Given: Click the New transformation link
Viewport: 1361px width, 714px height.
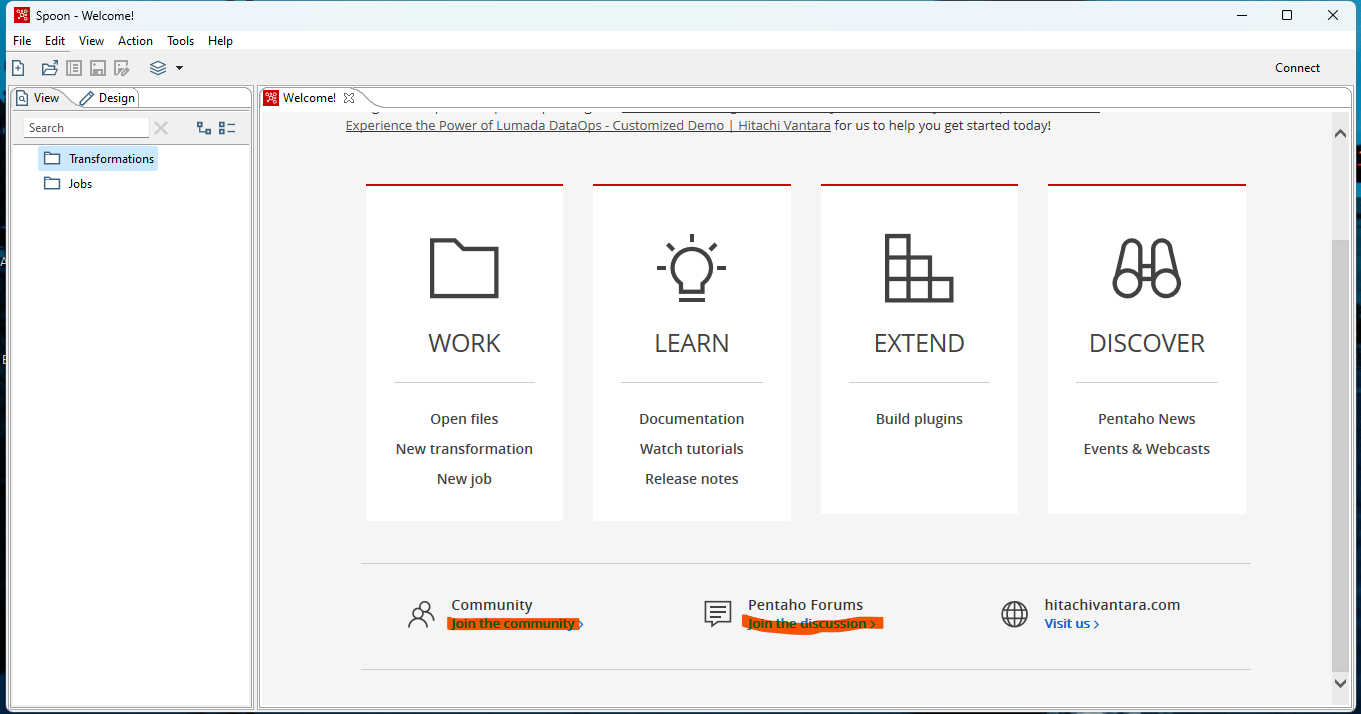Looking at the screenshot, I should point(464,449).
